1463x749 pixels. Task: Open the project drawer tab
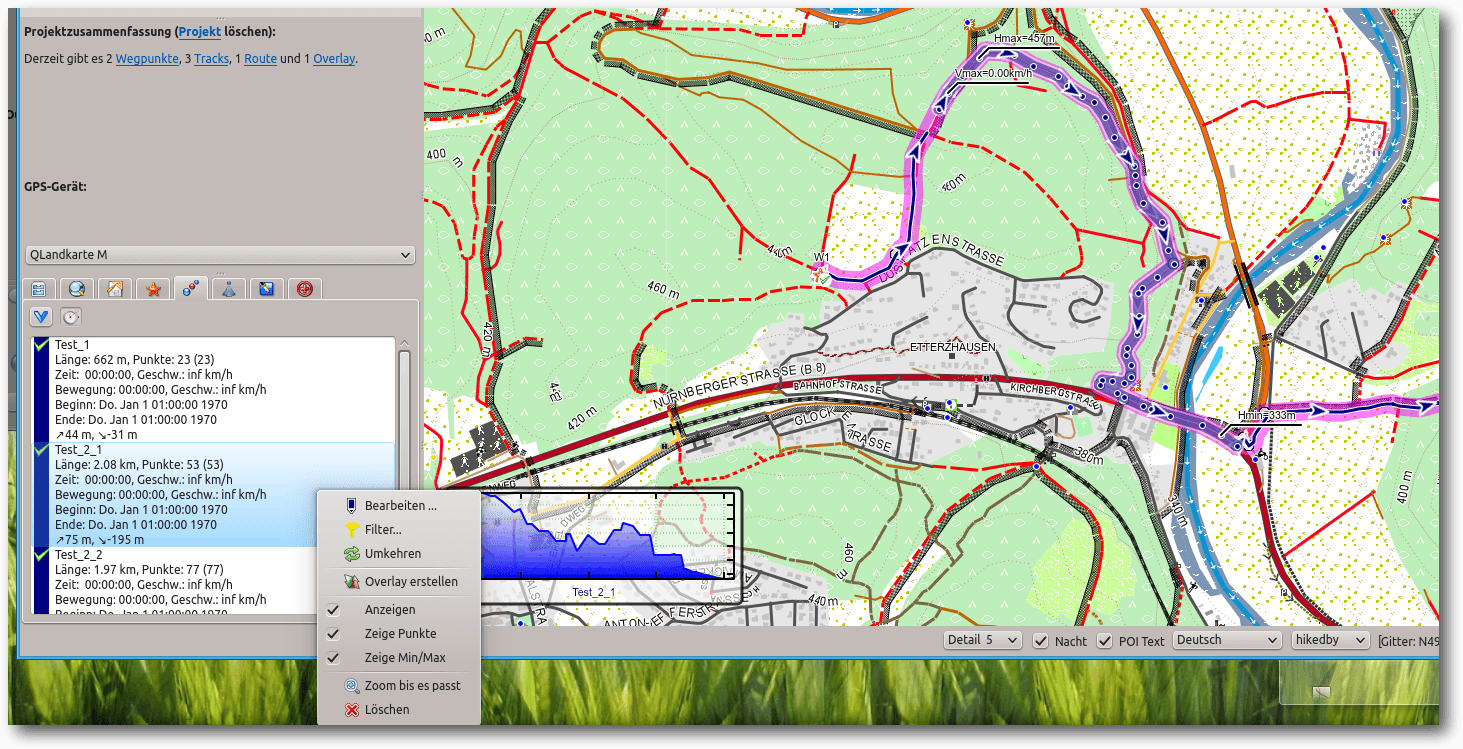(39, 289)
